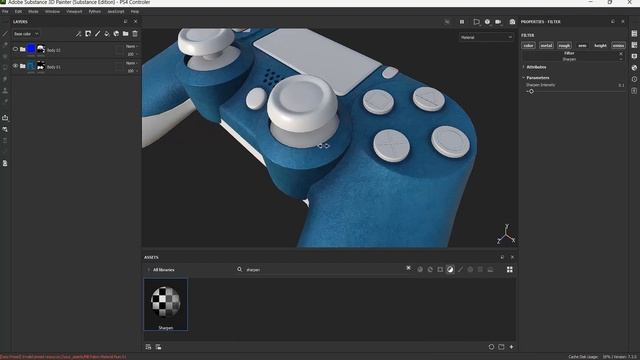Viewport: 640px width, 360px height.
Task: Open the Texture Set Settings sidebar icon
Action: pos(634,45)
